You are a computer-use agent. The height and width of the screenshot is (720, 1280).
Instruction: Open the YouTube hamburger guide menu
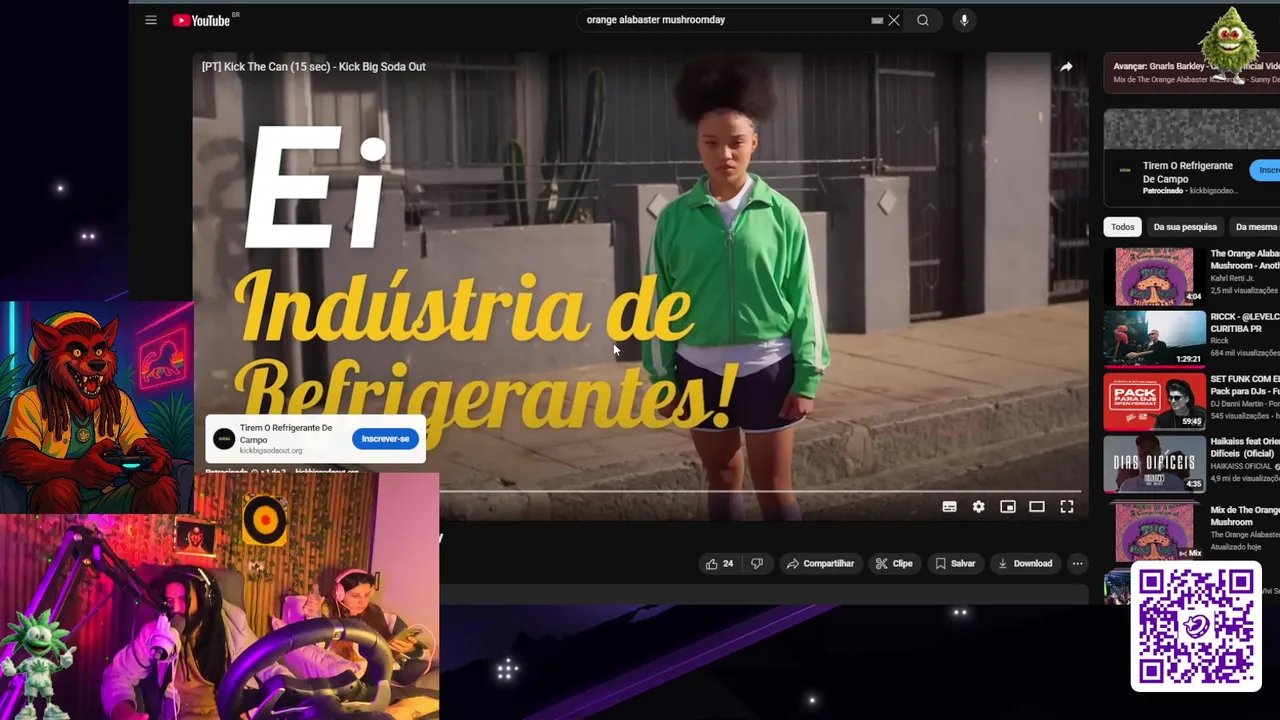coord(151,20)
